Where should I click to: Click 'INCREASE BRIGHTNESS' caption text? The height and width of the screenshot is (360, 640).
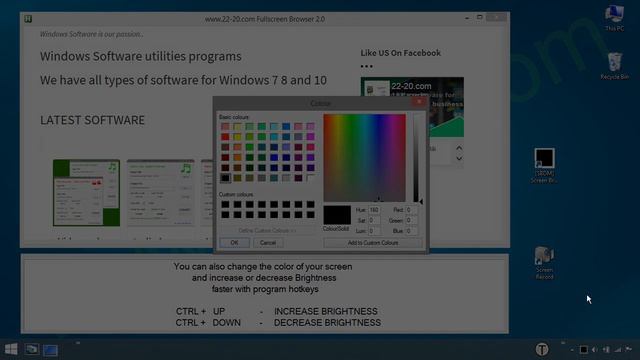[x=326, y=311]
